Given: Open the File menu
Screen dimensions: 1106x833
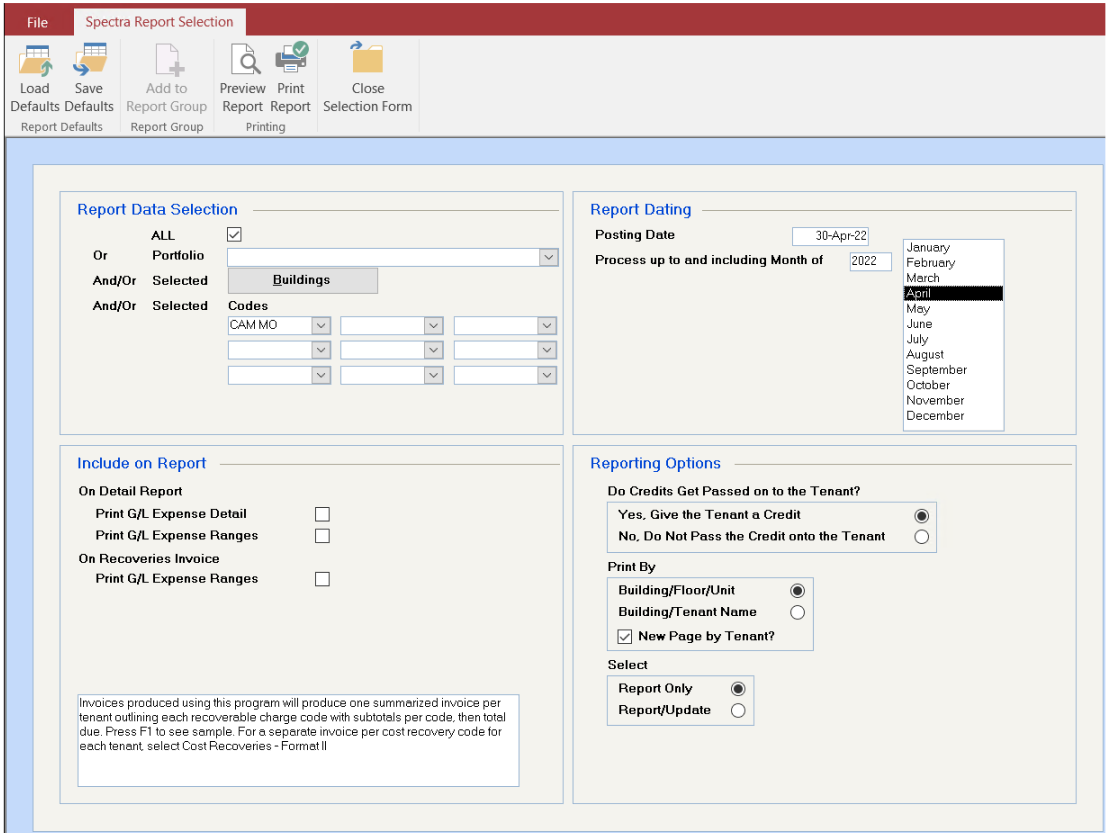Looking at the screenshot, I should point(37,22).
